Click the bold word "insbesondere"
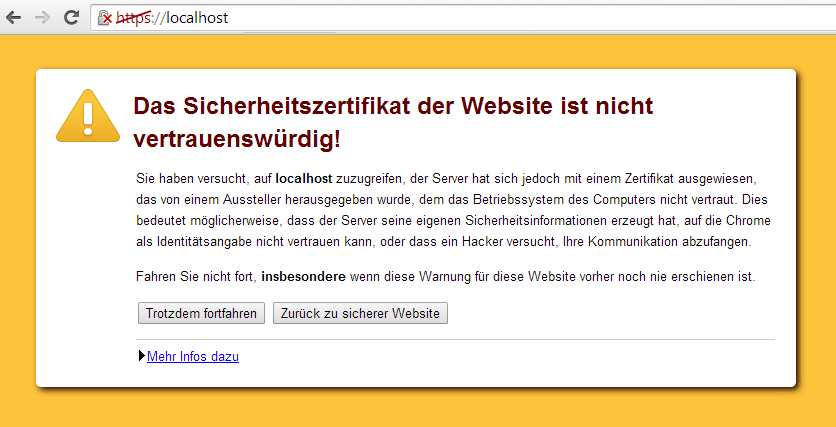Screen dimensions: 836x427 (304, 275)
